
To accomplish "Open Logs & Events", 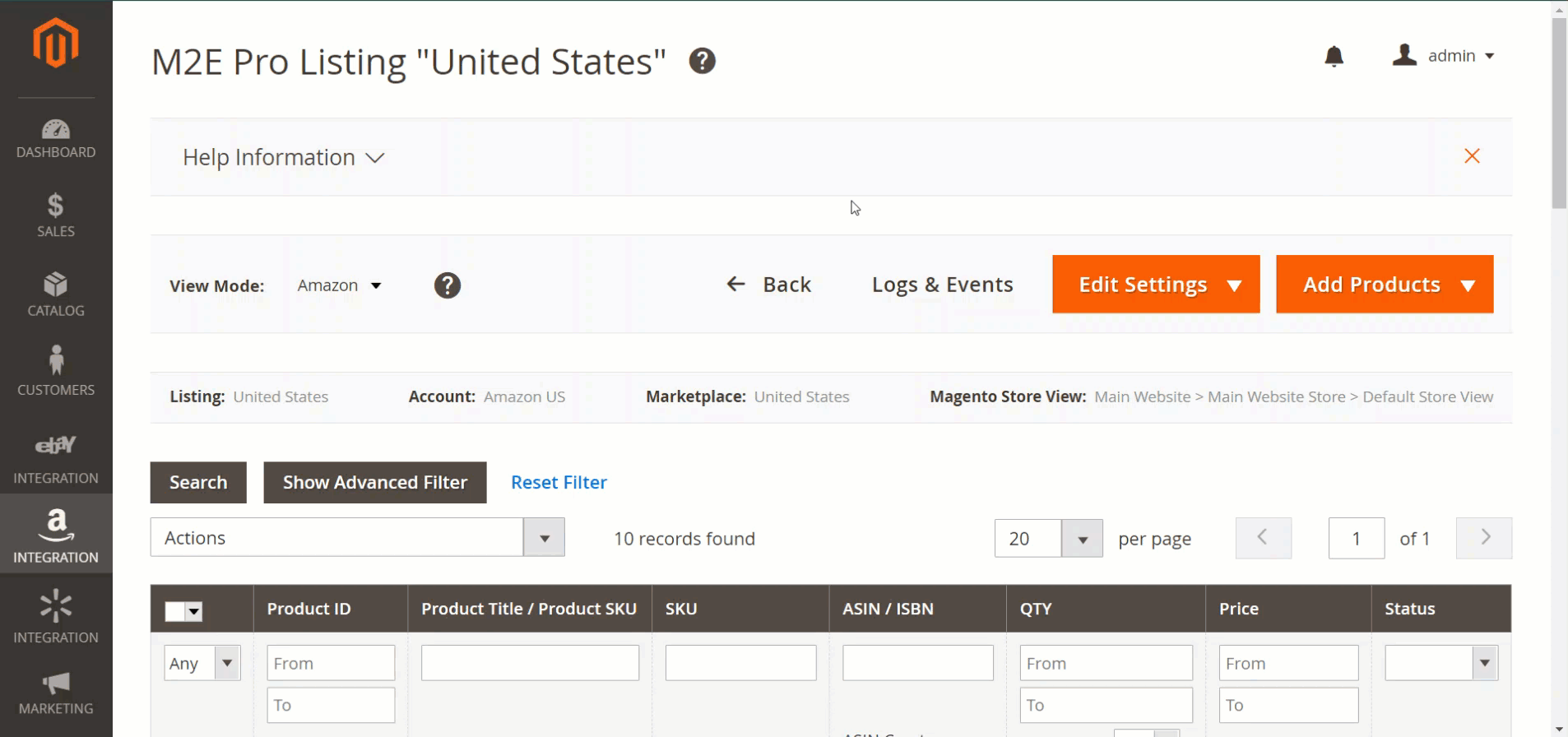I will [942, 285].
